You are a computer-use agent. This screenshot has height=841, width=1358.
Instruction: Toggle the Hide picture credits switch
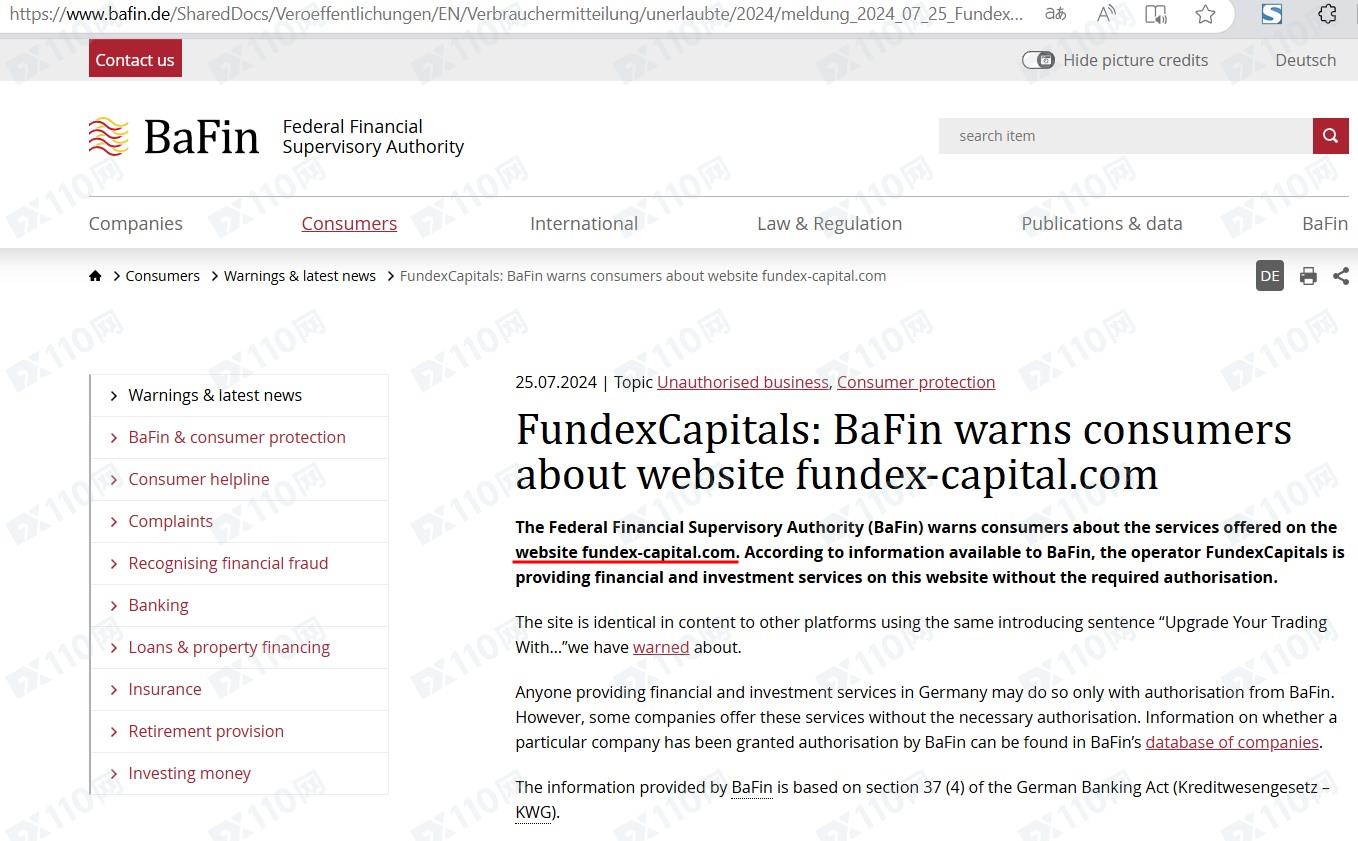click(1038, 60)
